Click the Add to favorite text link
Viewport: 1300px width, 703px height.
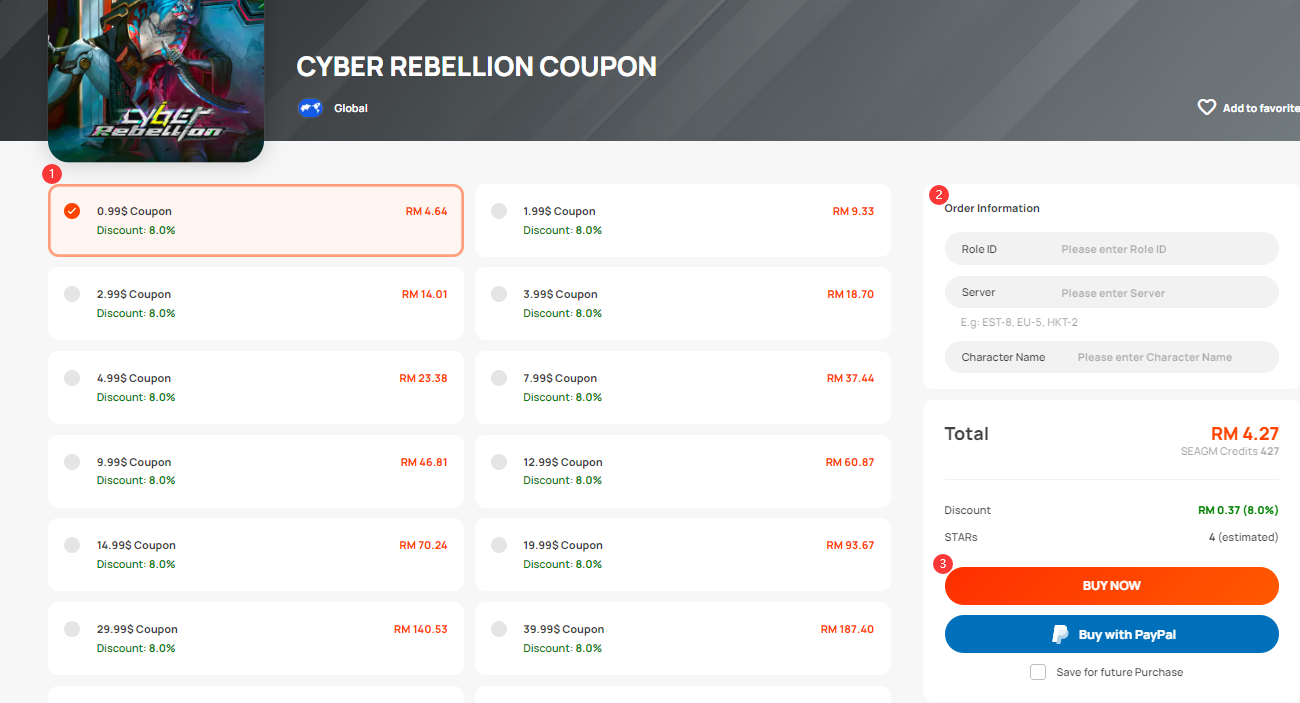pyautogui.click(x=1261, y=108)
